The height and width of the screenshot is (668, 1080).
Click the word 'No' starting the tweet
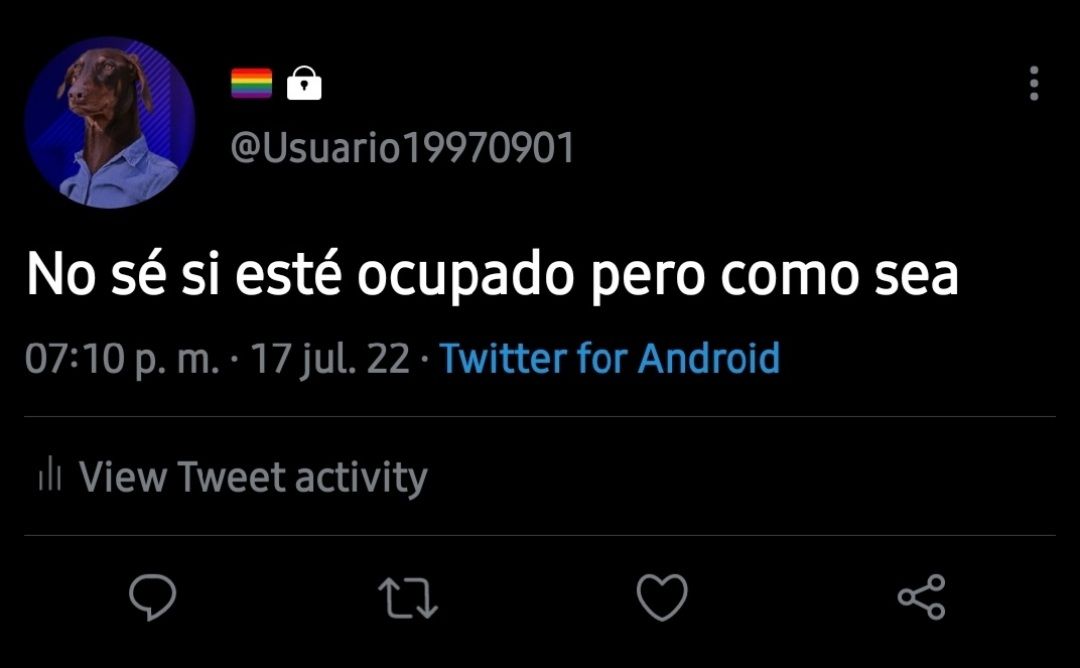(61, 275)
